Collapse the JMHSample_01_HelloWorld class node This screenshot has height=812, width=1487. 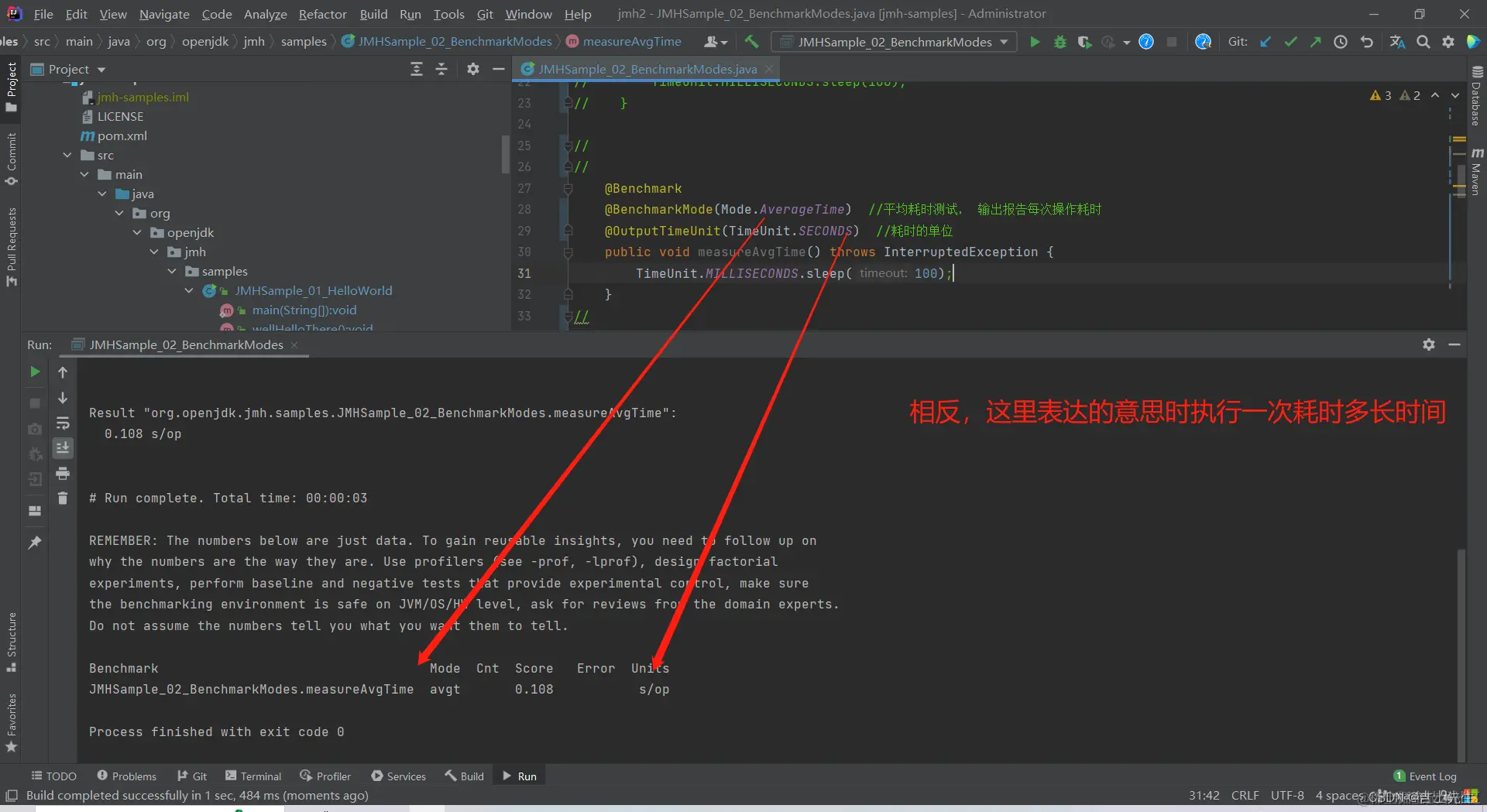(189, 290)
